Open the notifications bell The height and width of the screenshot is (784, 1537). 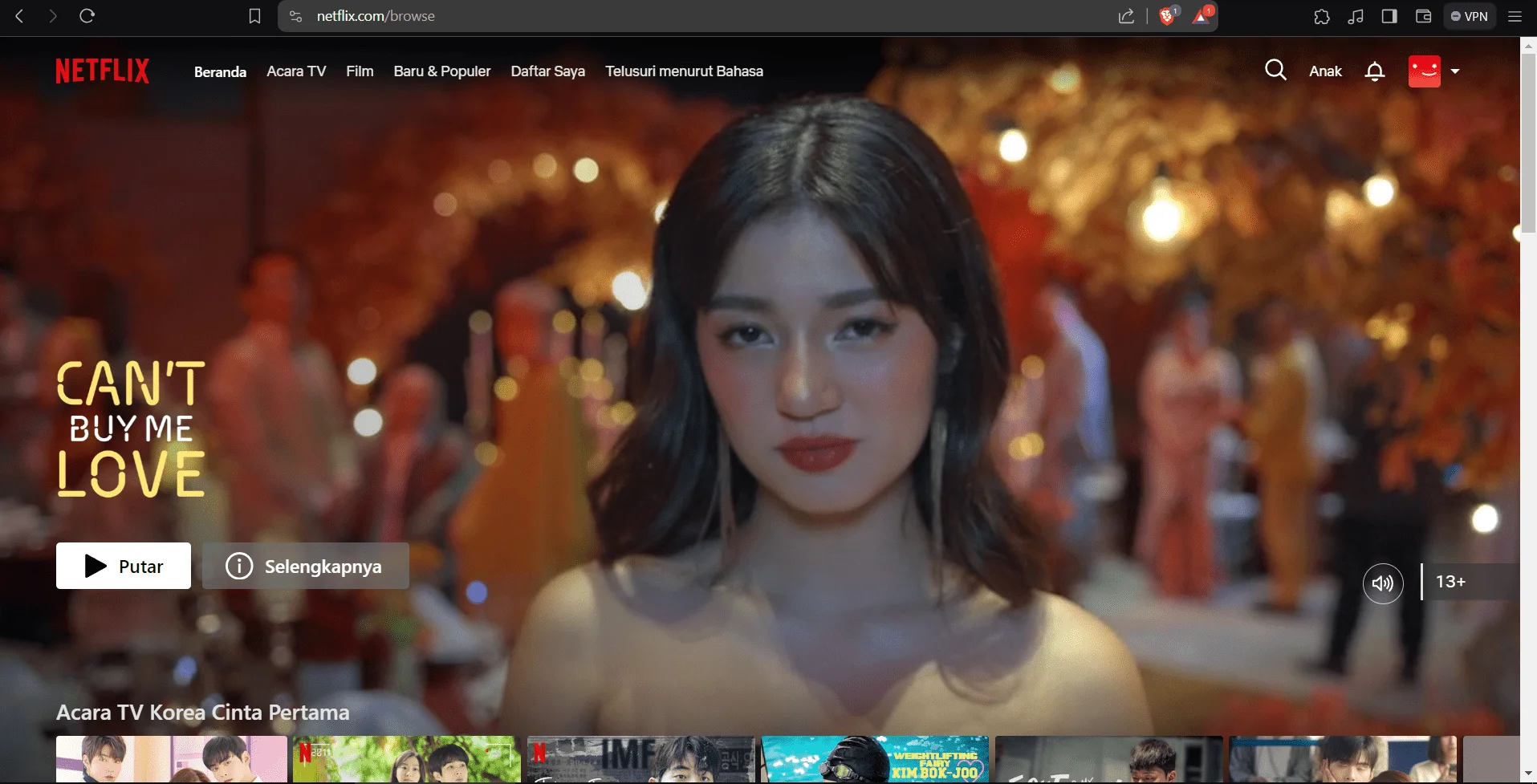tap(1375, 71)
